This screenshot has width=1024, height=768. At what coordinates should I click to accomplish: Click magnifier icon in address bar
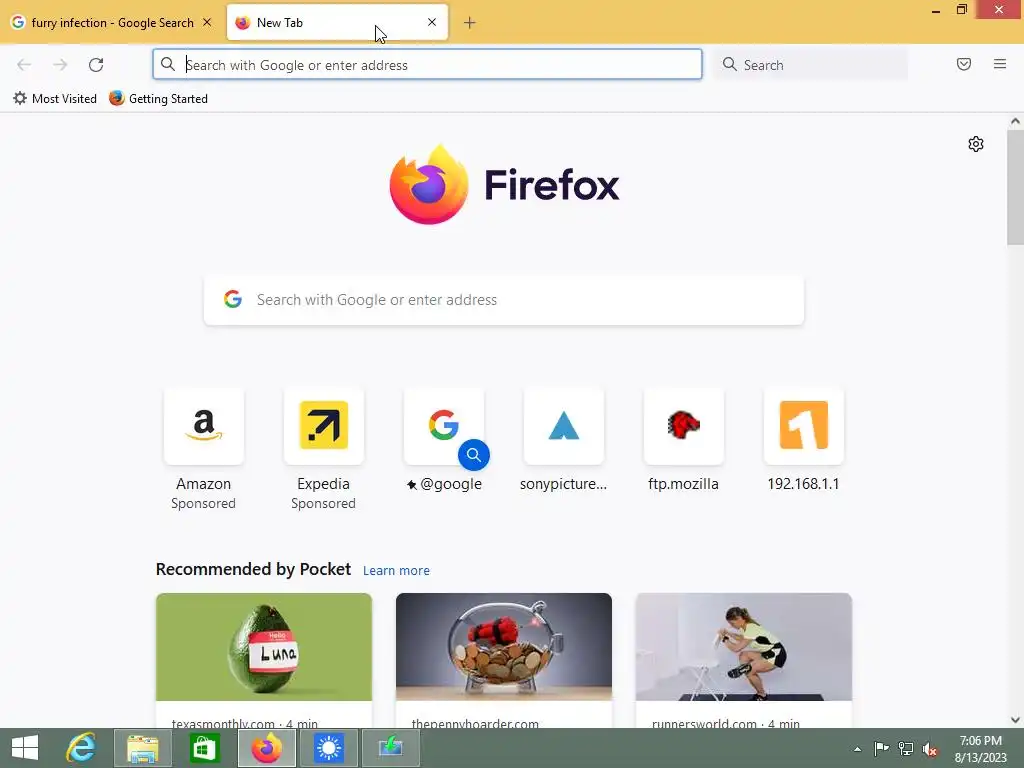click(x=168, y=64)
